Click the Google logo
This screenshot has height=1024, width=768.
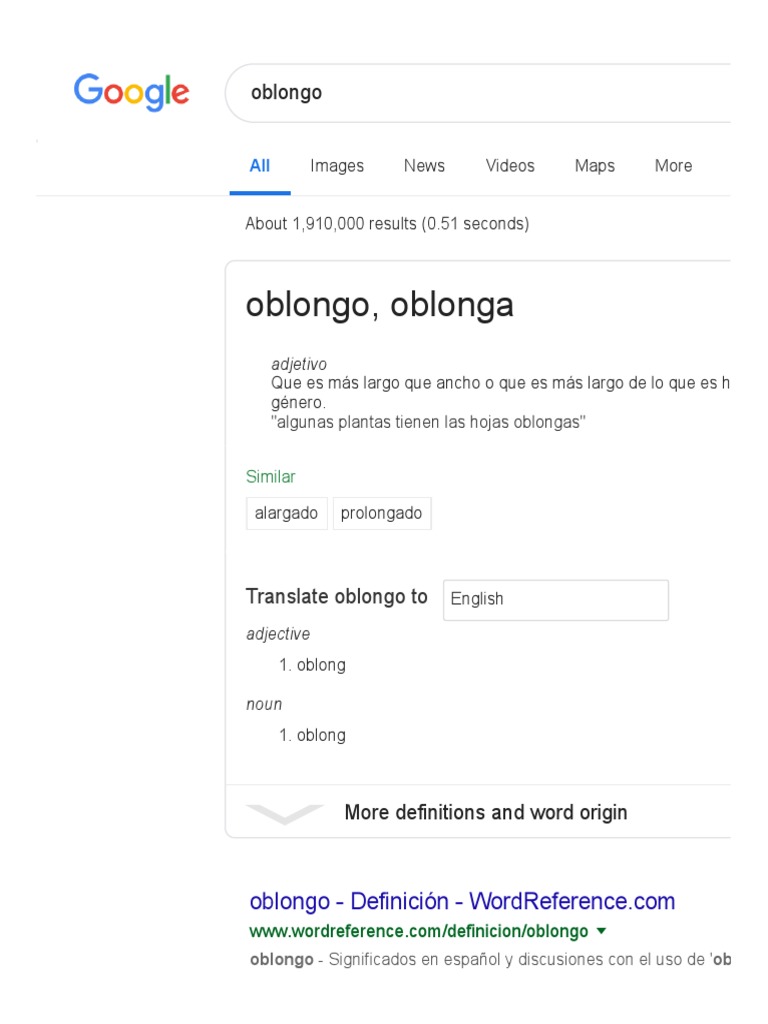[131, 92]
